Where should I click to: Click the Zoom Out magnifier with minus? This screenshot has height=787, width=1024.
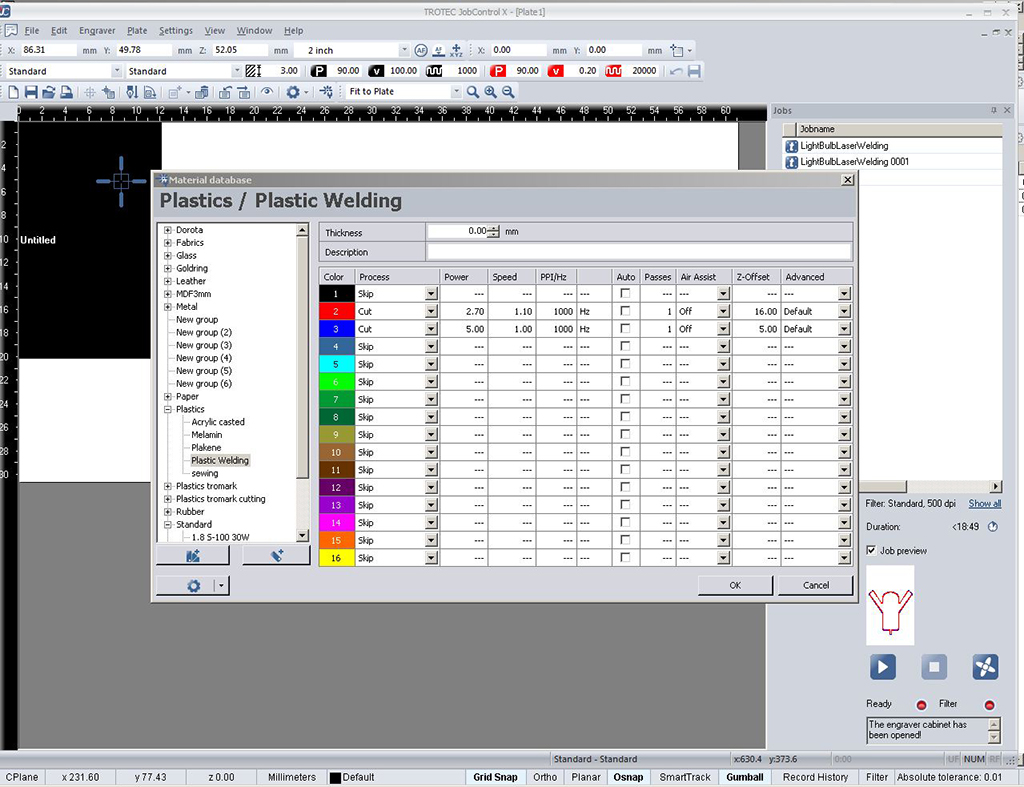point(508,92)
